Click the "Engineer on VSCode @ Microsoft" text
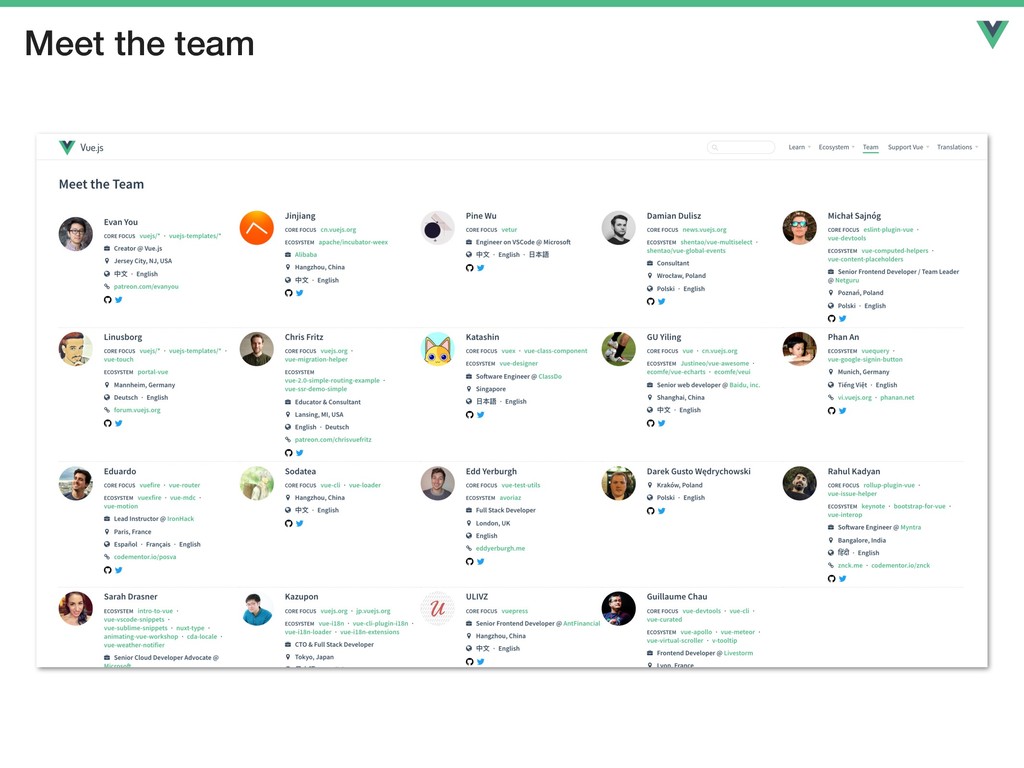Image resolution: width=1024 pixels, height=768 pixels. coord(523,242)
